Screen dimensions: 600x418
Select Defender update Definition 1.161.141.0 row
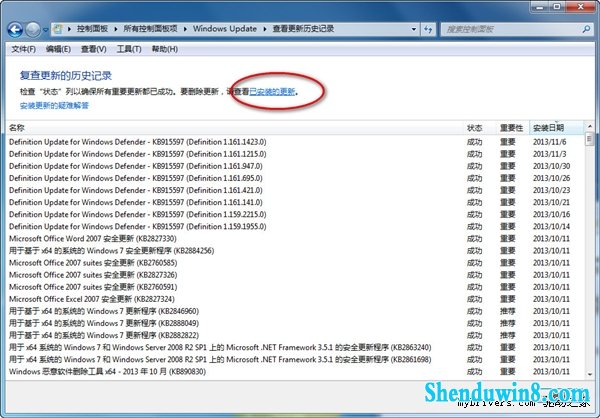coord(295,202)
